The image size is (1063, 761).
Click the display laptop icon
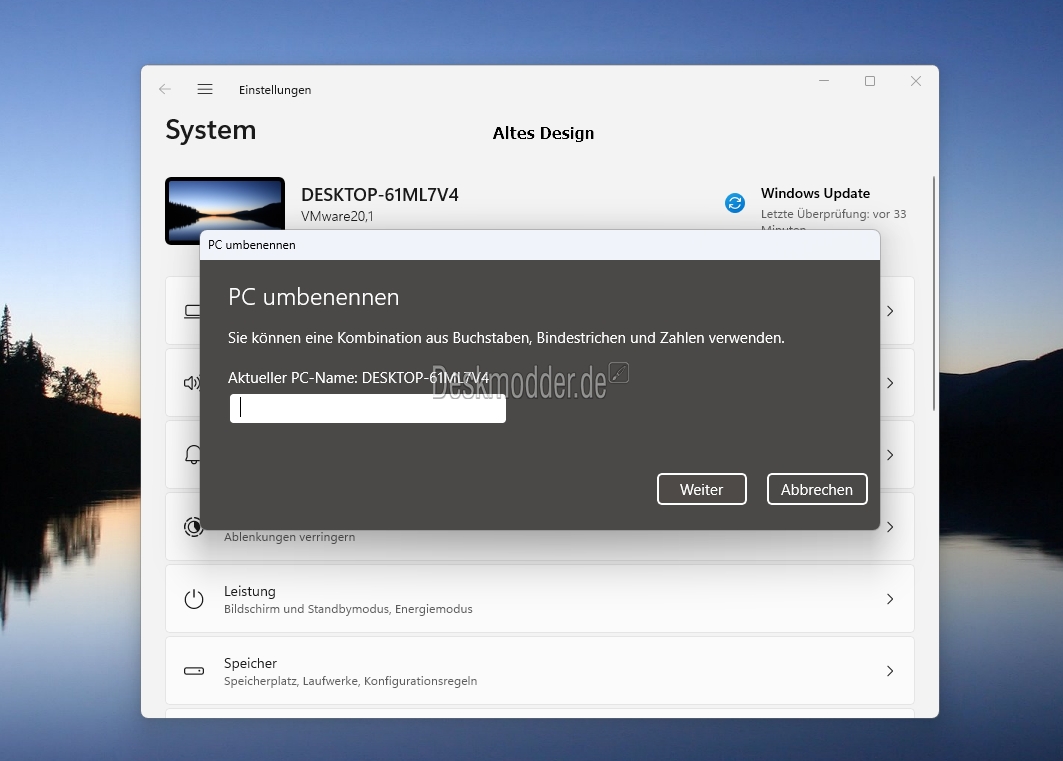[192, 311]
